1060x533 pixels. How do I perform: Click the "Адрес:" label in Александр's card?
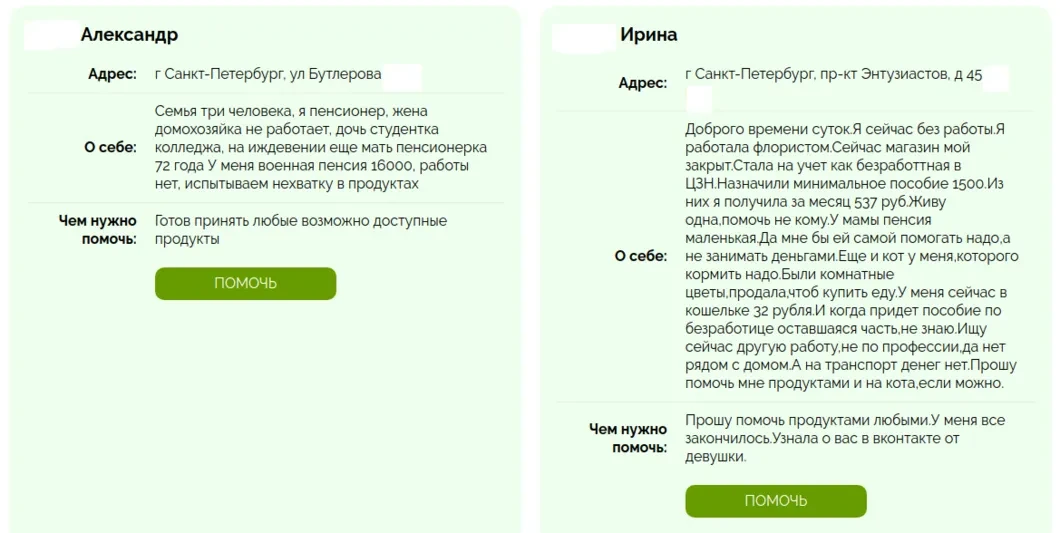(x=112, y=74)
